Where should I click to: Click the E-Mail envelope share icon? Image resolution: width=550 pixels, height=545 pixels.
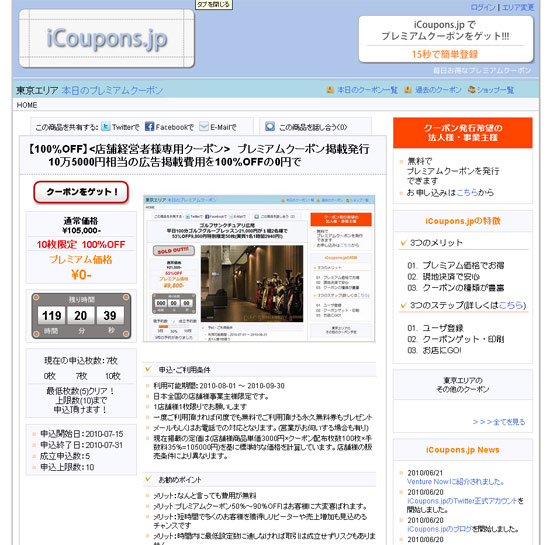204,126
